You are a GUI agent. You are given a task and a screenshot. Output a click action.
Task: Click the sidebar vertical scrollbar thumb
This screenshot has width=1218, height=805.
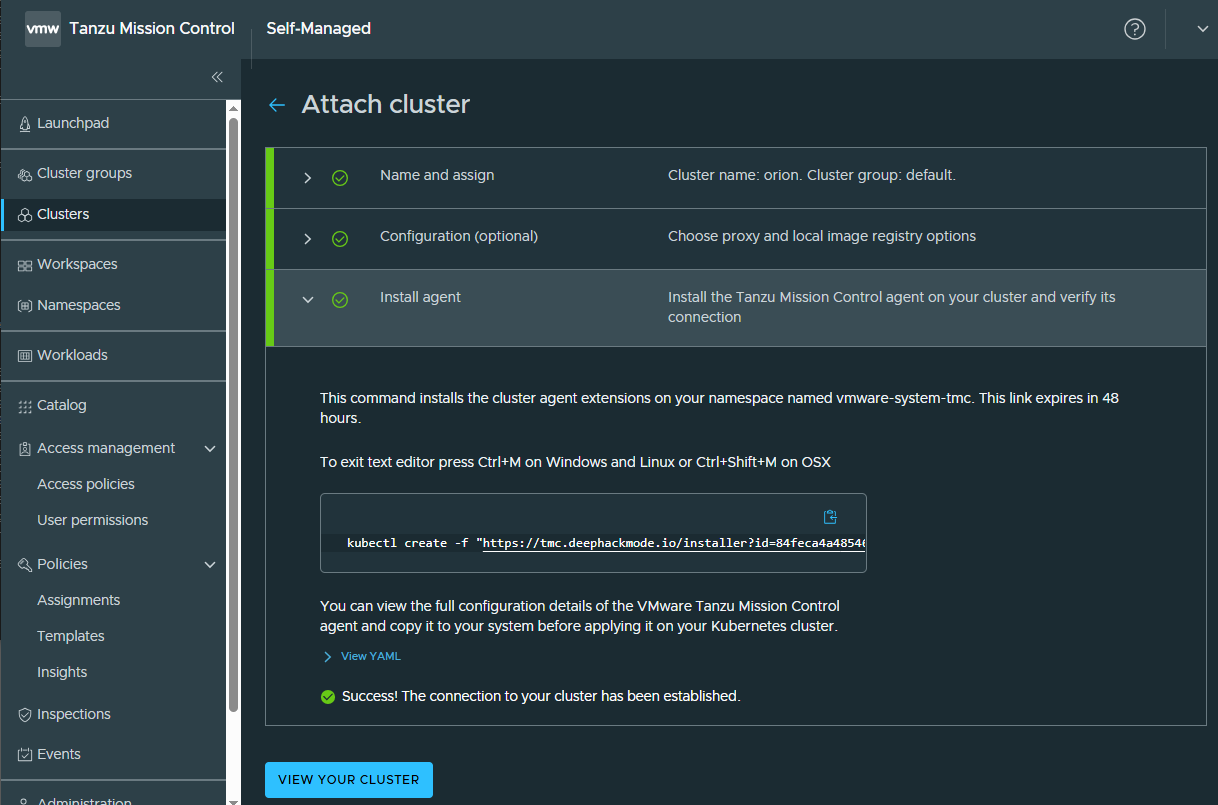click(x=234, y=415)
